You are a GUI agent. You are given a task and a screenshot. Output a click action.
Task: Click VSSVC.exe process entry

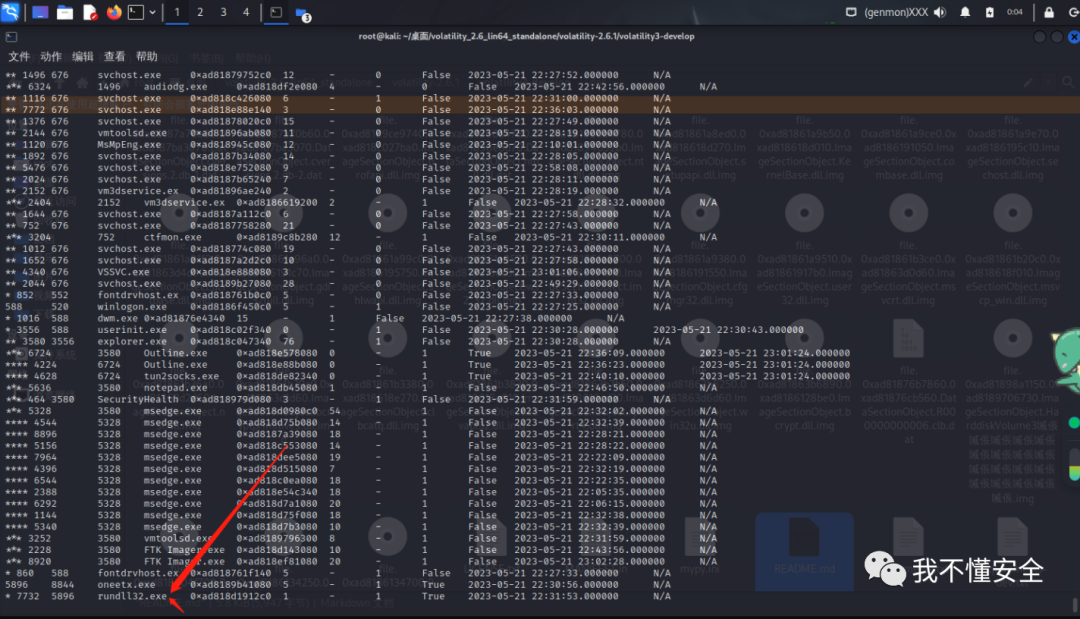(123, 272)
